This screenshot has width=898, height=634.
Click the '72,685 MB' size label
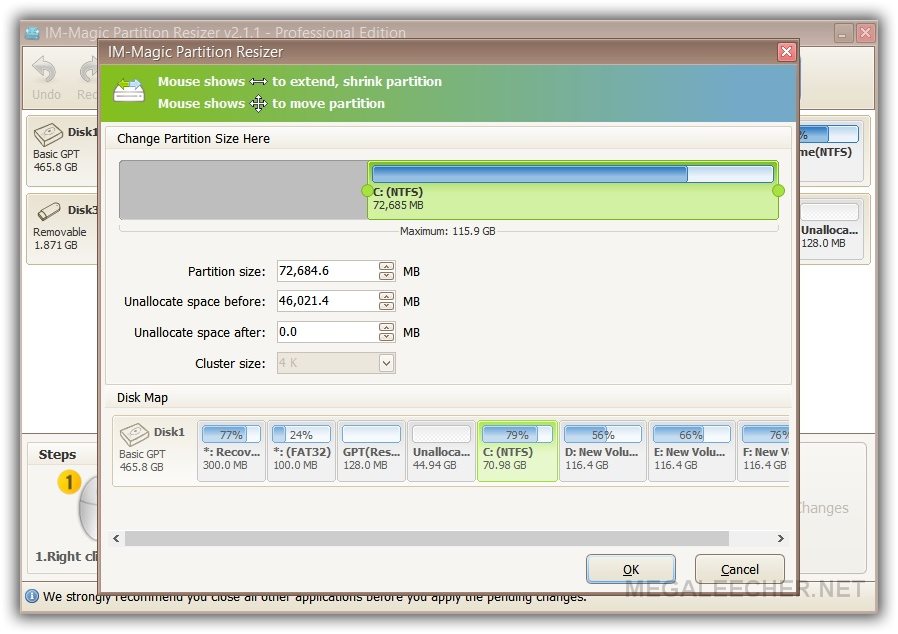[398, 205]
